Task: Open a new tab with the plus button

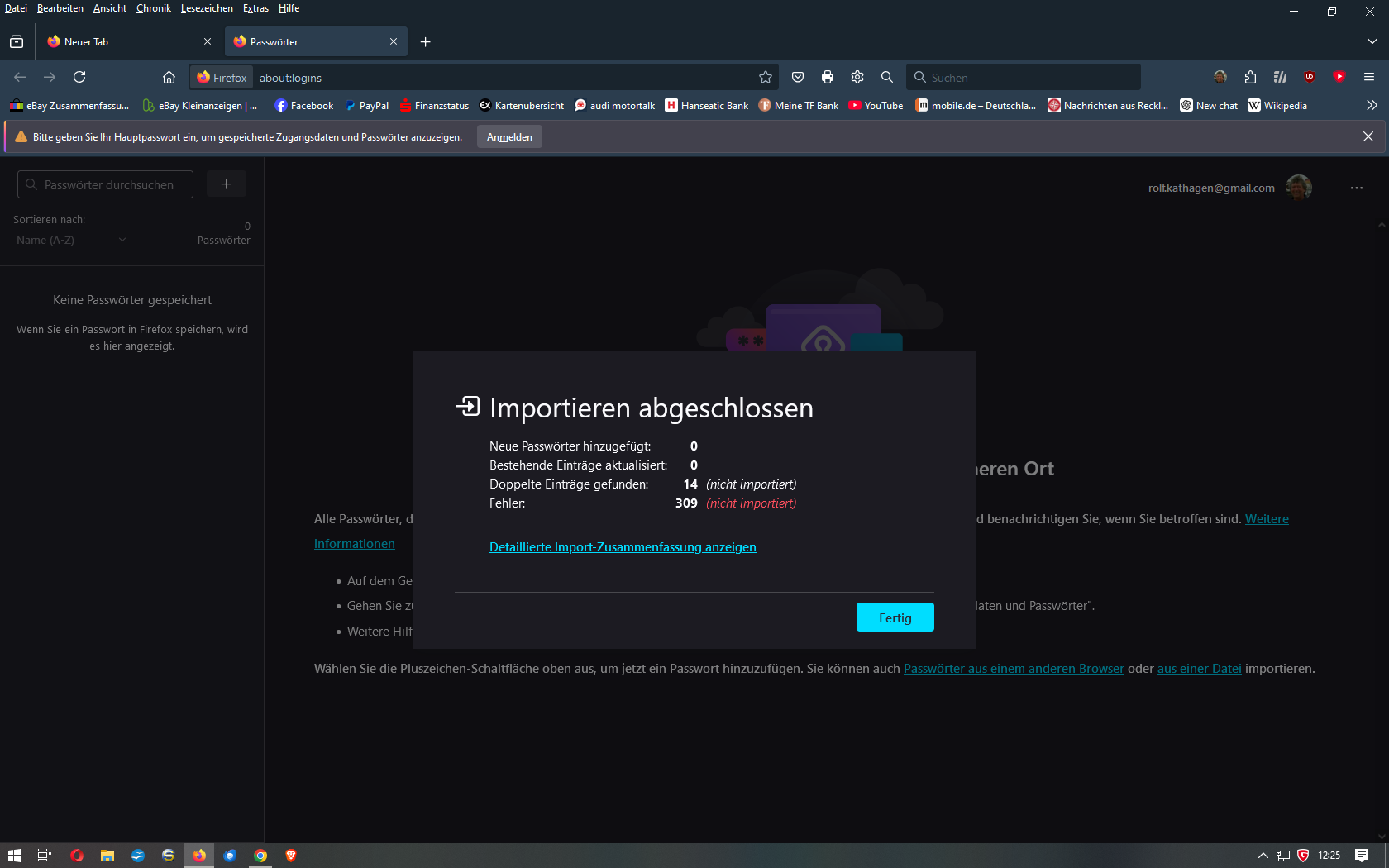Action: click(425, 41)
